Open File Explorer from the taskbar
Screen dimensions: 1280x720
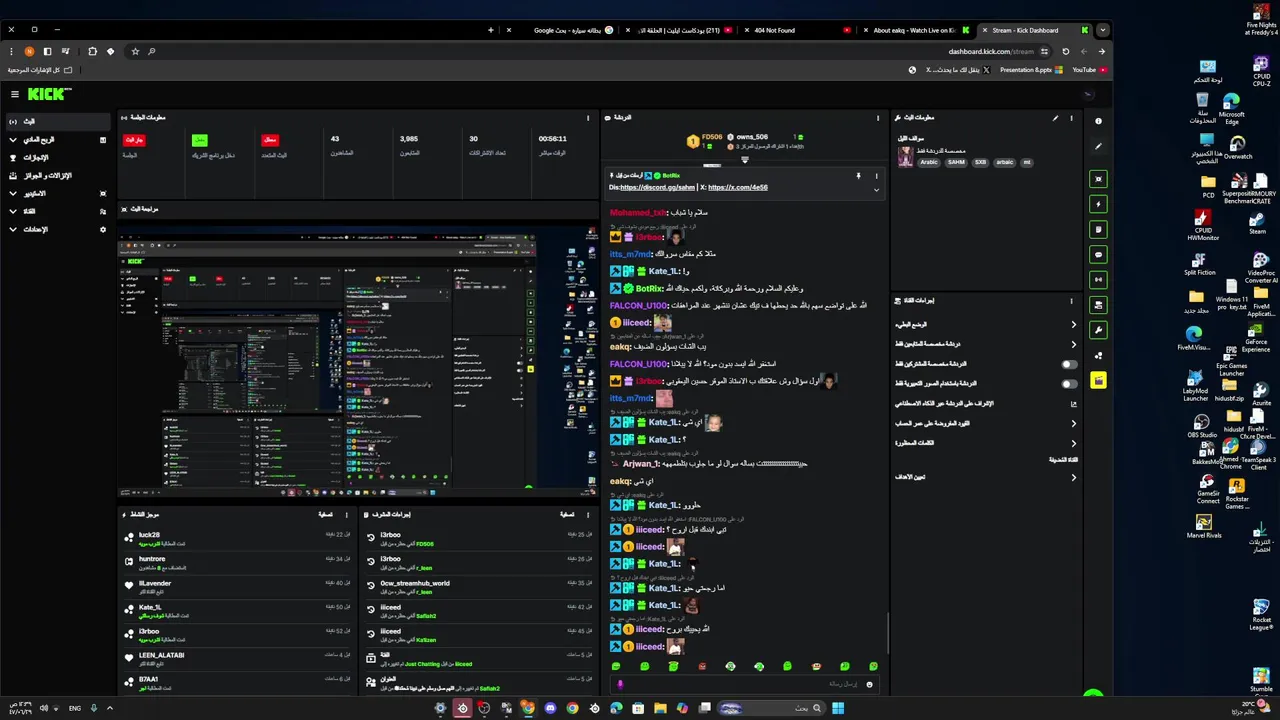tap(660, 708)
